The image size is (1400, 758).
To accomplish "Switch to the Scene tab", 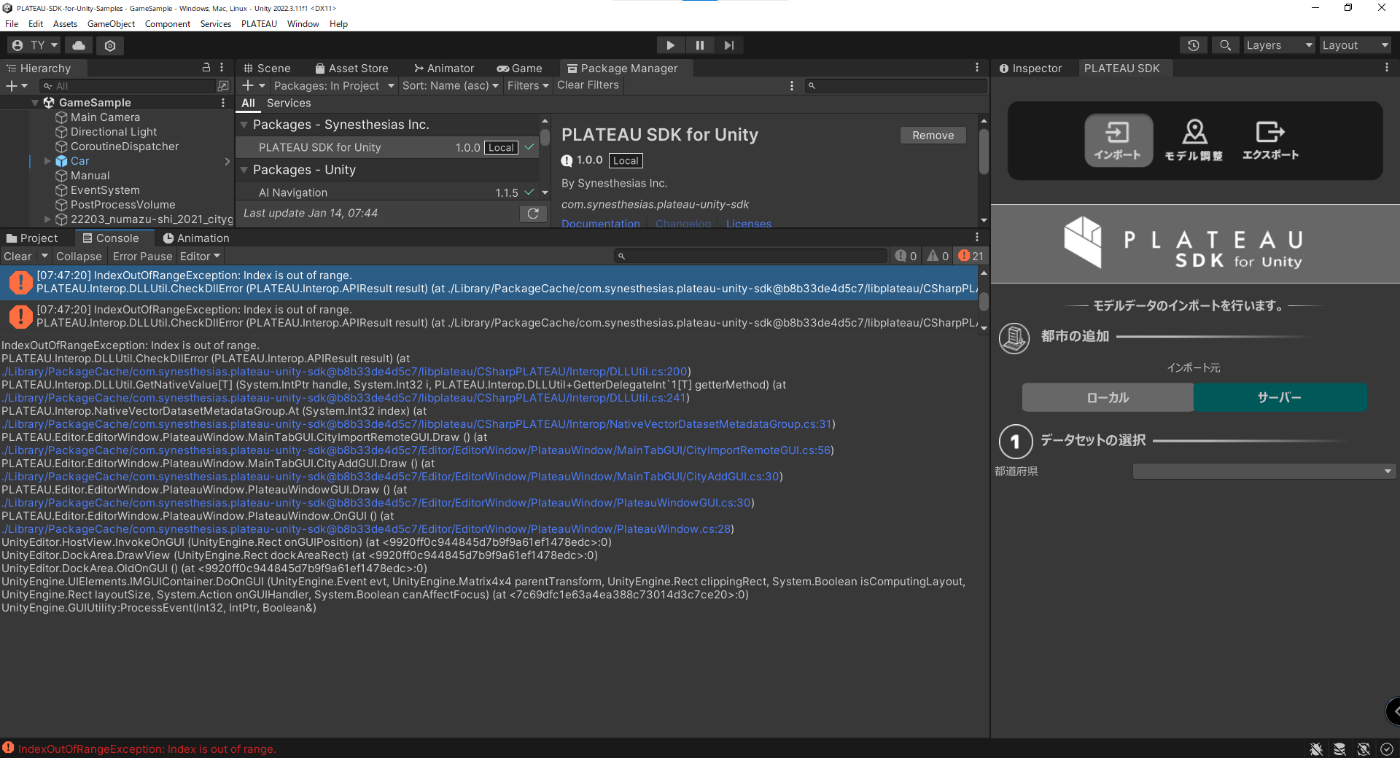I will (x=265, y=68).
